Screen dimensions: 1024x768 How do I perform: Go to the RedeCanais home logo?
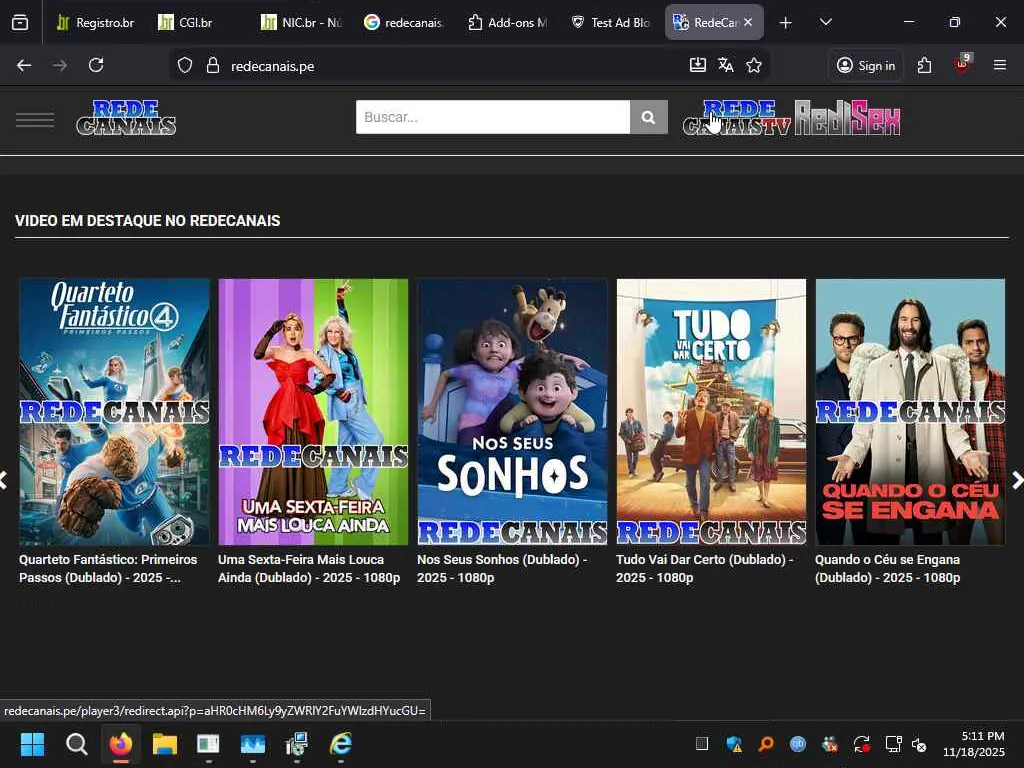tap(126, 118)
